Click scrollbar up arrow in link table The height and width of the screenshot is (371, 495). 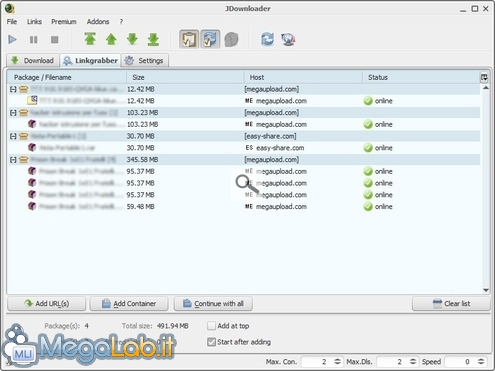click(x=486, y=88)
